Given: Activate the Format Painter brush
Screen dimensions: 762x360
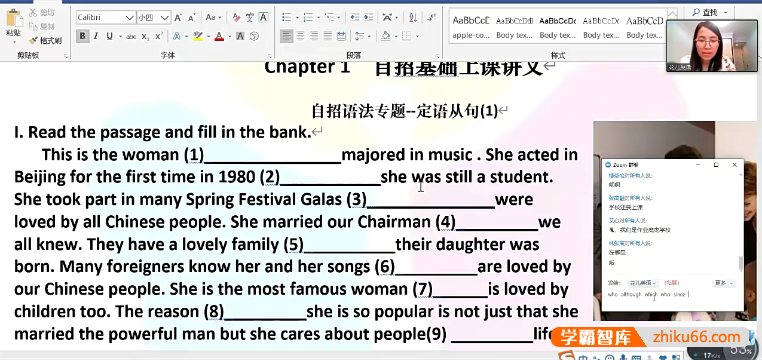Looking at the screenshot, I should pyautogui.click(x=45, y=40).
